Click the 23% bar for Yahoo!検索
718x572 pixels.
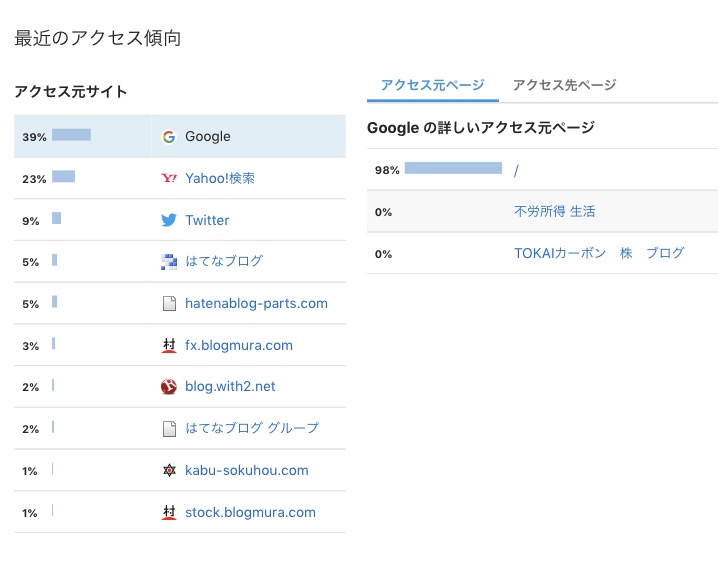tap(63, 176)
